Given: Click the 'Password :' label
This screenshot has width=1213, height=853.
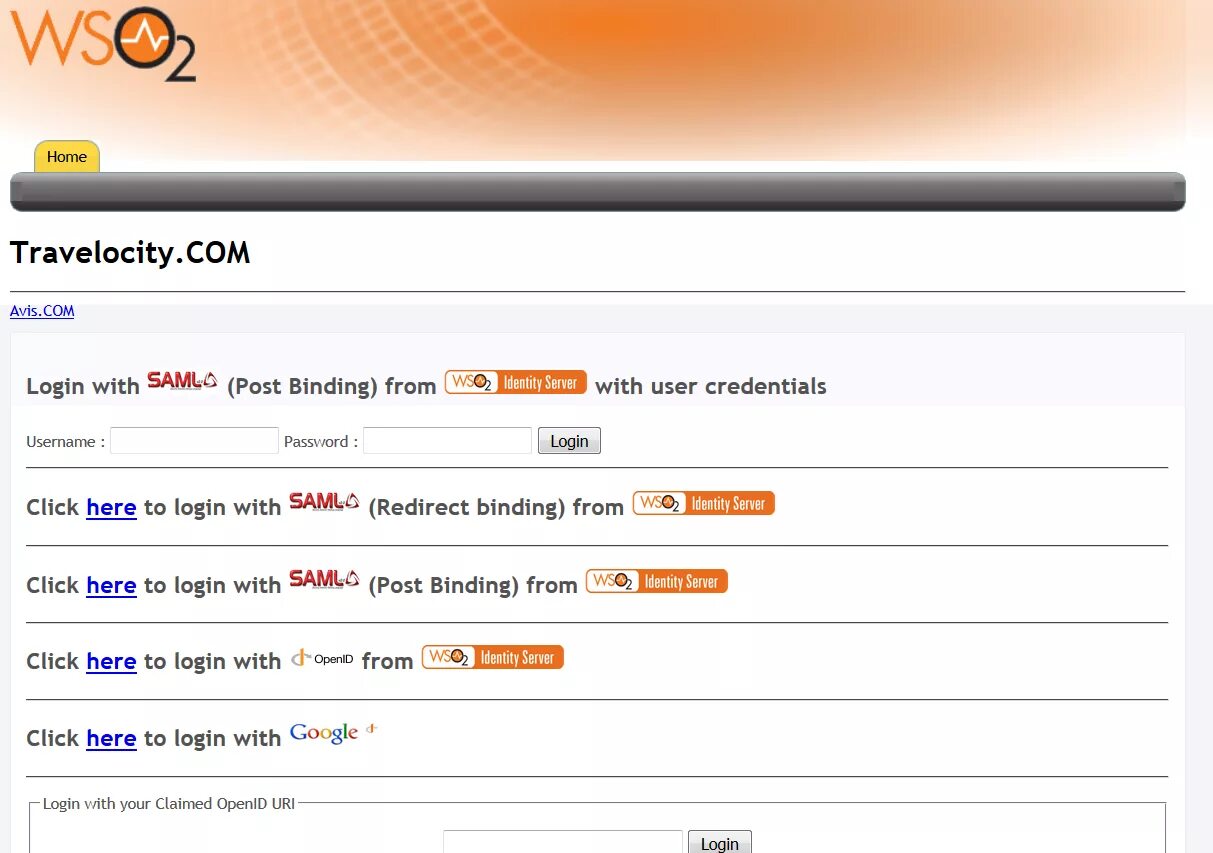Looking at the screenshot, I should [321, 441].
